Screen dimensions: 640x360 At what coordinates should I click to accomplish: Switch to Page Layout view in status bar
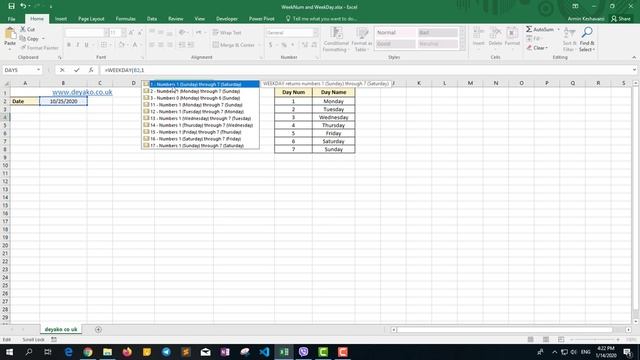546,340
